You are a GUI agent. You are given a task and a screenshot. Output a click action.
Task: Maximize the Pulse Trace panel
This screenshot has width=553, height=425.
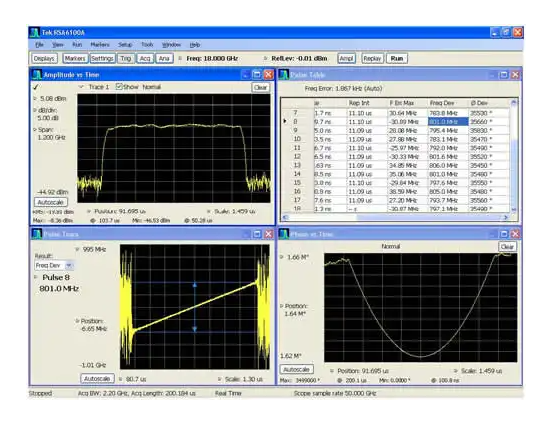click(x=257, y=234)
